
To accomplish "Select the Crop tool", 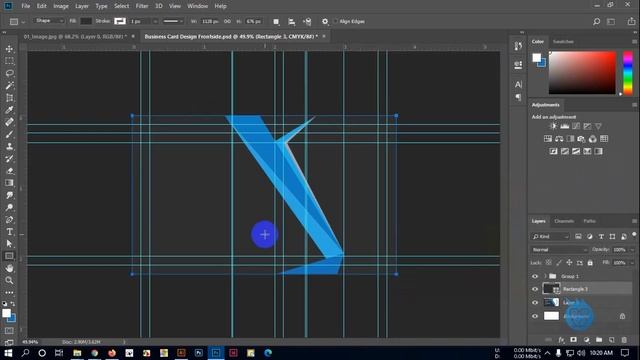I will click(x=9, y=98).
